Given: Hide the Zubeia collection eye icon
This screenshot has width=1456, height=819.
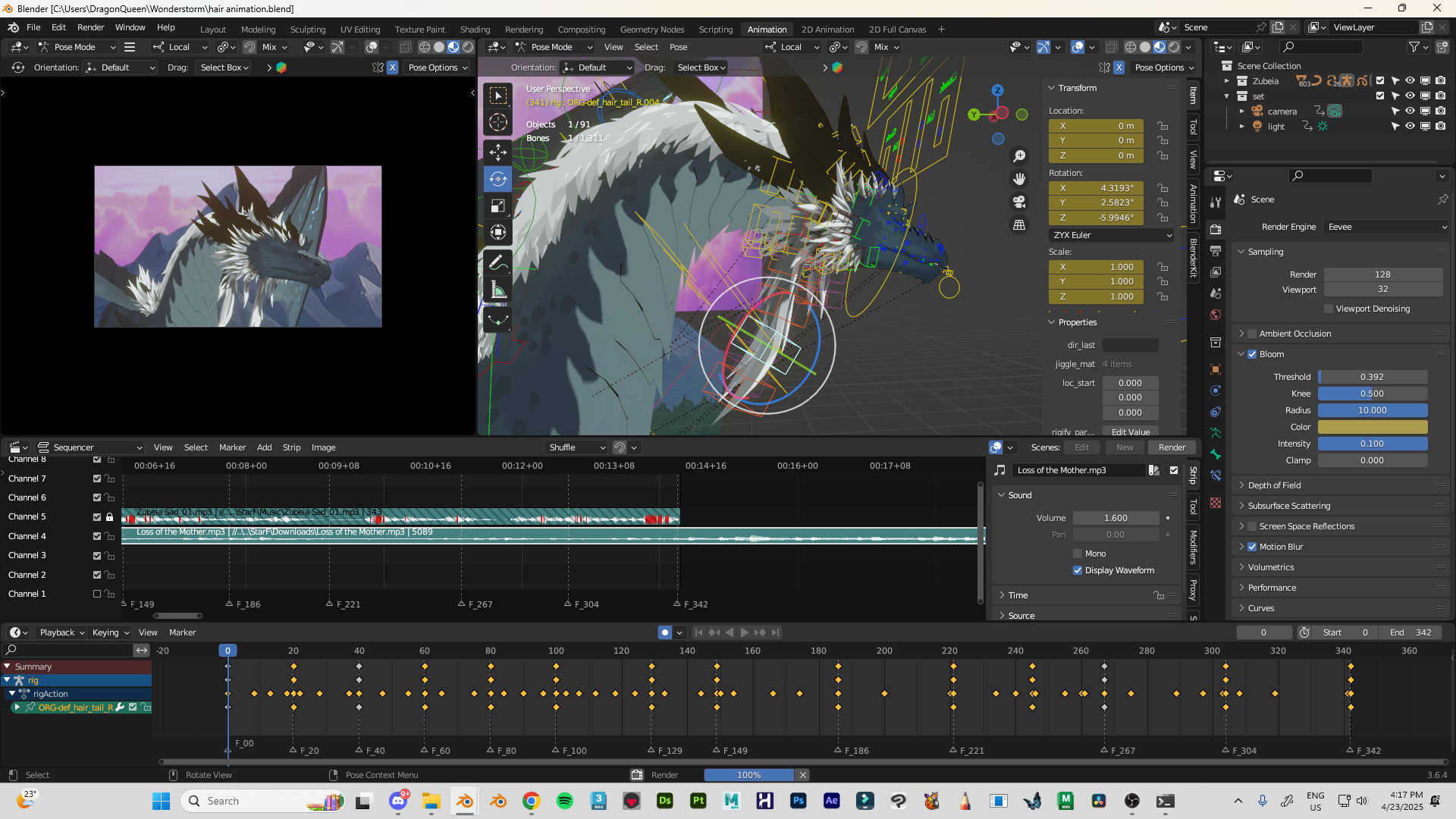Looking at the screenshot, I should coord(1410,81).
